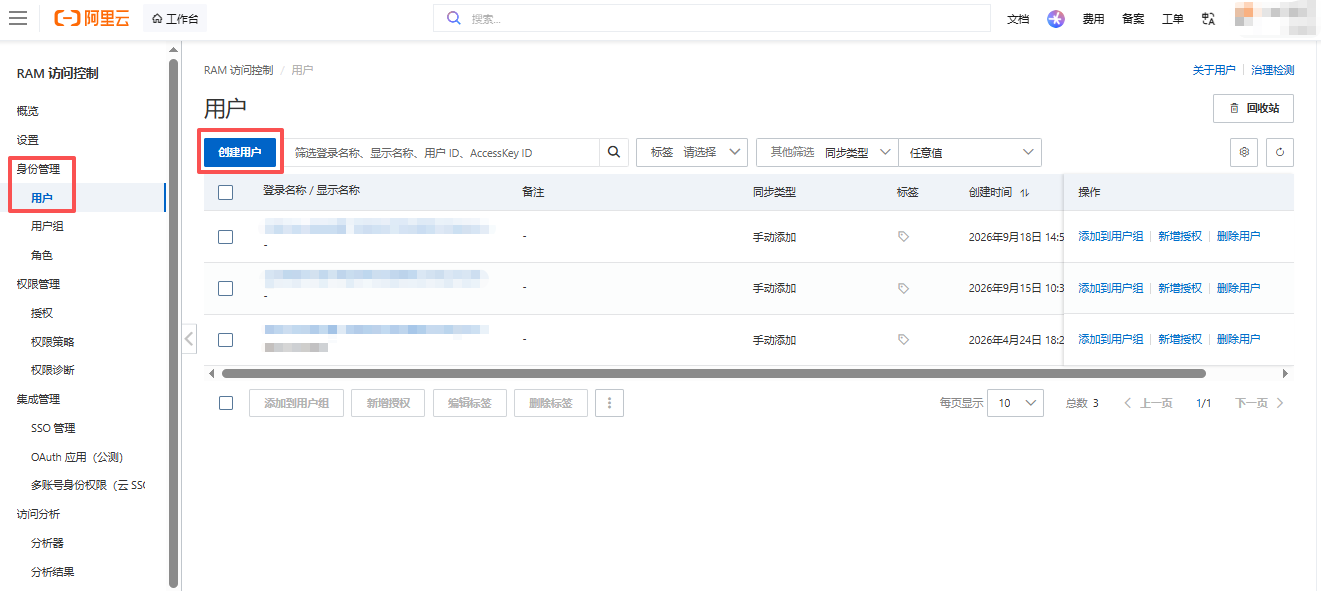Viewport: 1321px width, 591px height.
Task: Select 用户组 in the sidebar
Action: click(x=47, y=227)
